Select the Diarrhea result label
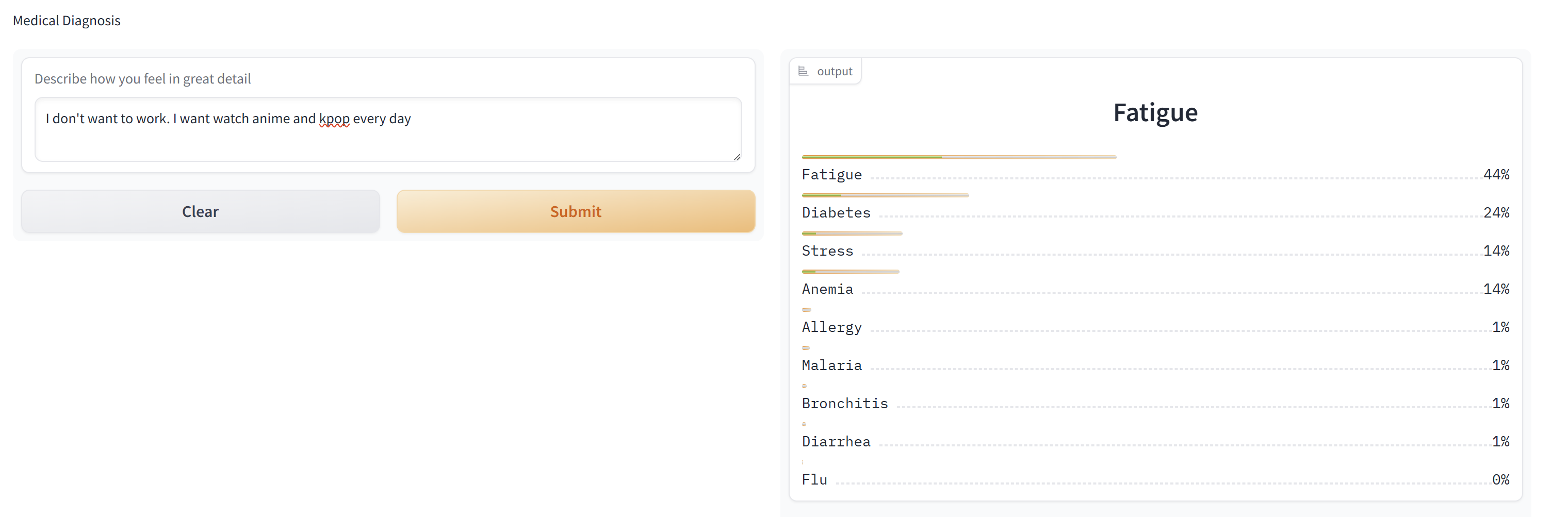This screenshot has height=517, width=1568. [836, 442]
